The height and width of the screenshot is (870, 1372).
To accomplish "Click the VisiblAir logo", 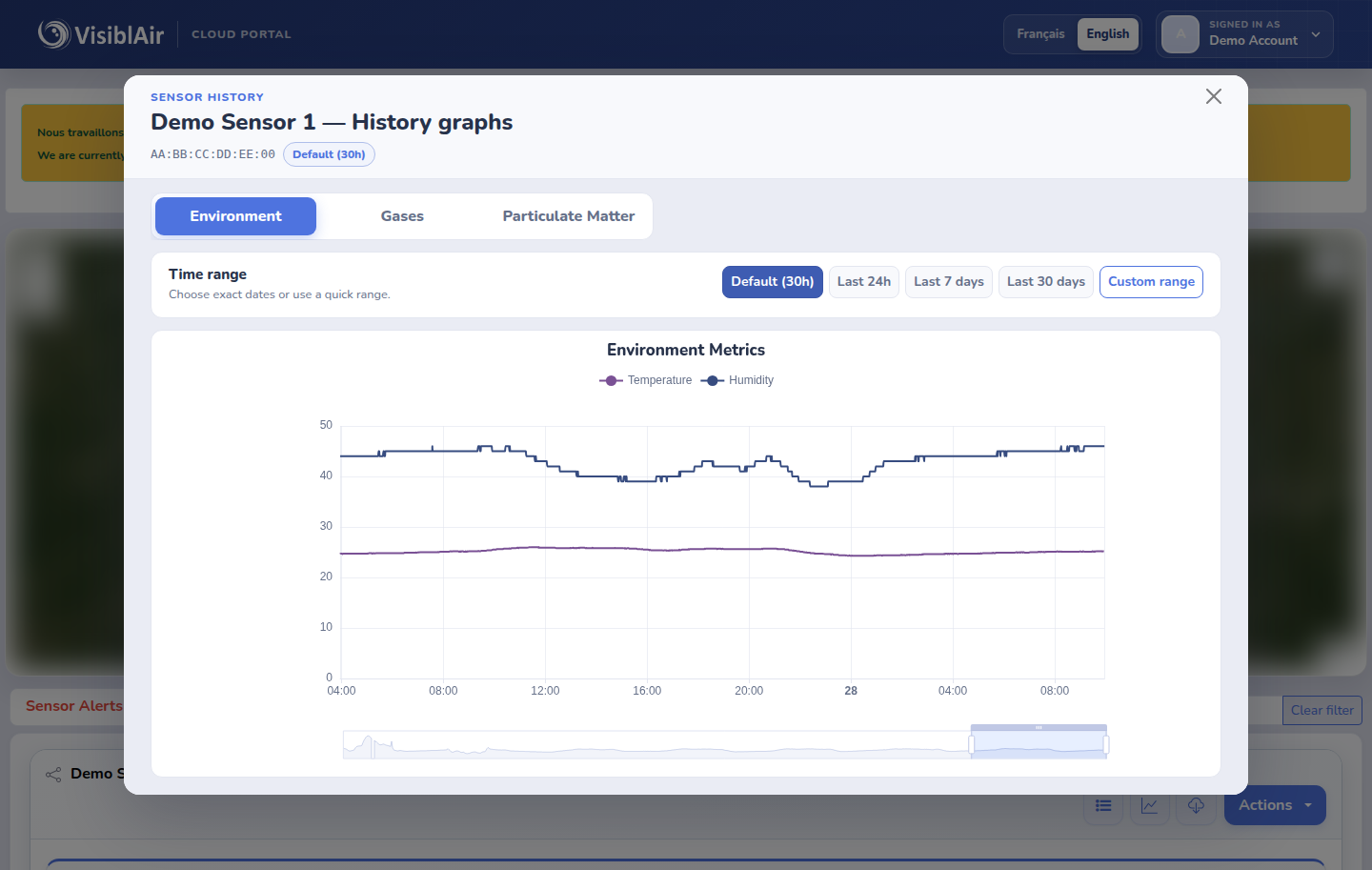I will point(101,34).
